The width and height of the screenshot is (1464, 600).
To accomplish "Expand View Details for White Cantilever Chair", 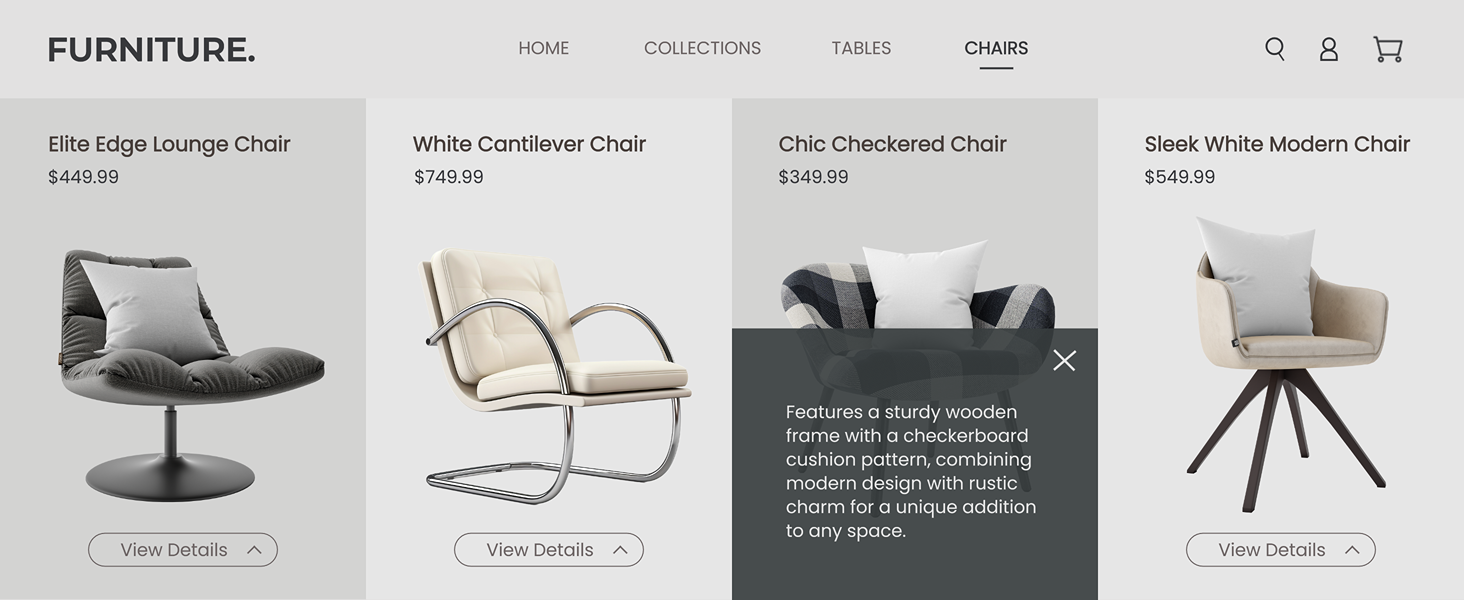I will (x=549, y=550).
